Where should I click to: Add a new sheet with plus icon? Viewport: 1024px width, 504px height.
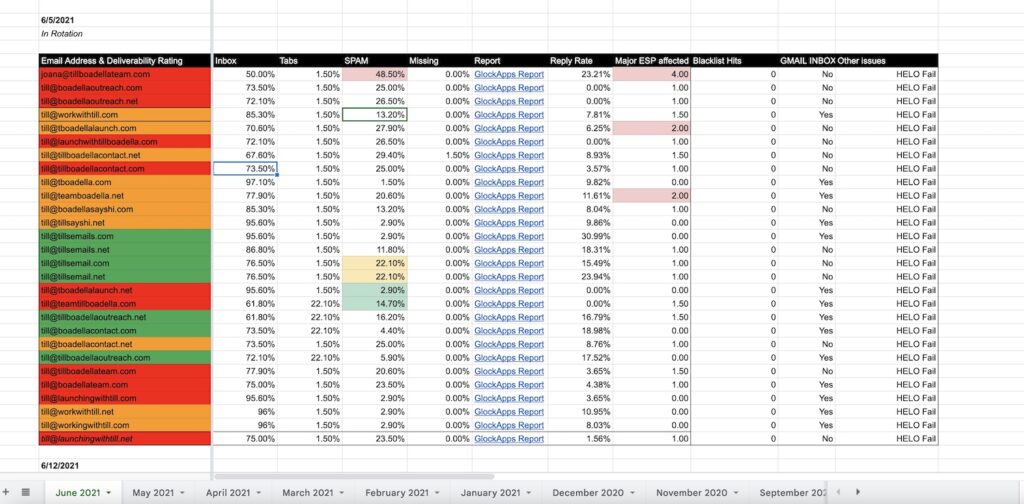[x=6, y=492]
